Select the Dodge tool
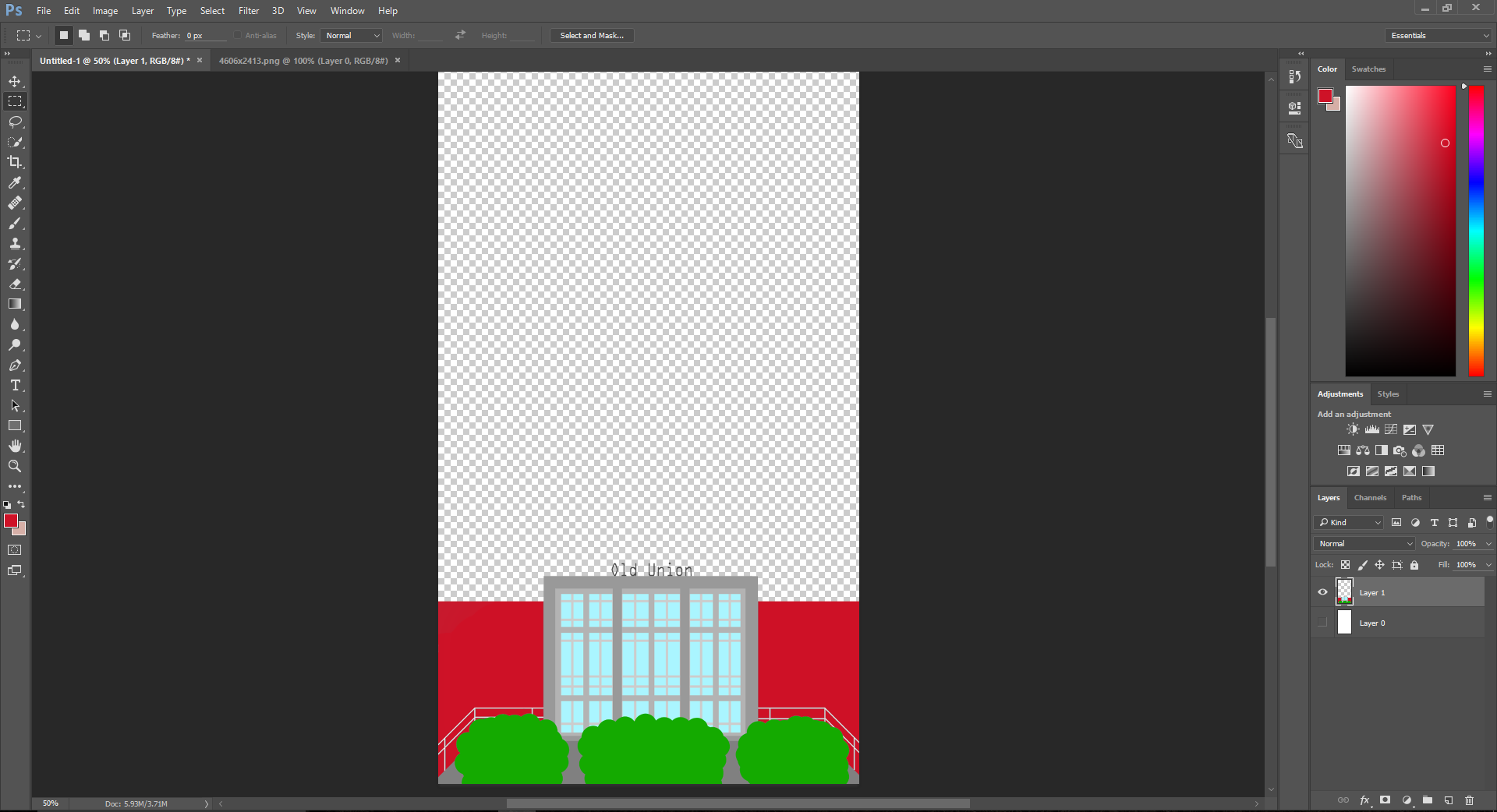 point(15,344)
